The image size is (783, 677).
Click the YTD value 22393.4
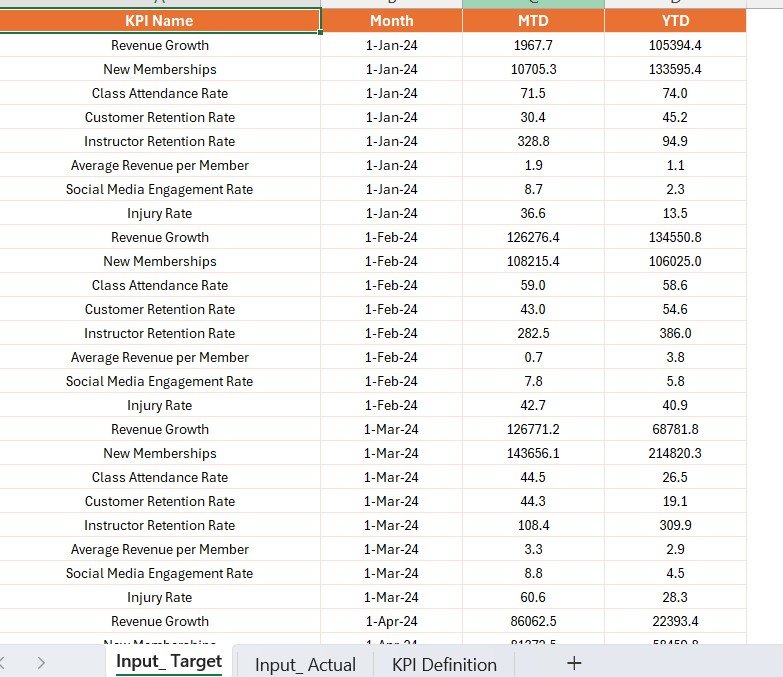pyautogui.click(x=675, y=620)
